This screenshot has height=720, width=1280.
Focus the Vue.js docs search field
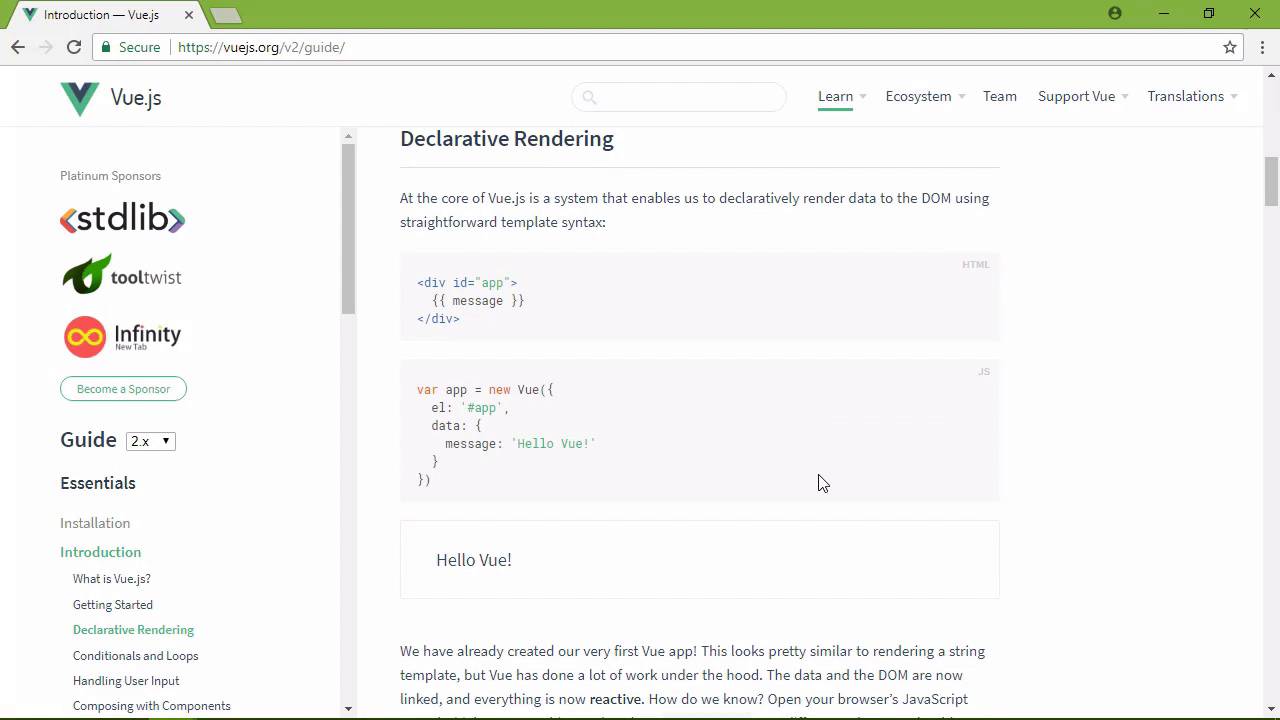click(680, 97)
